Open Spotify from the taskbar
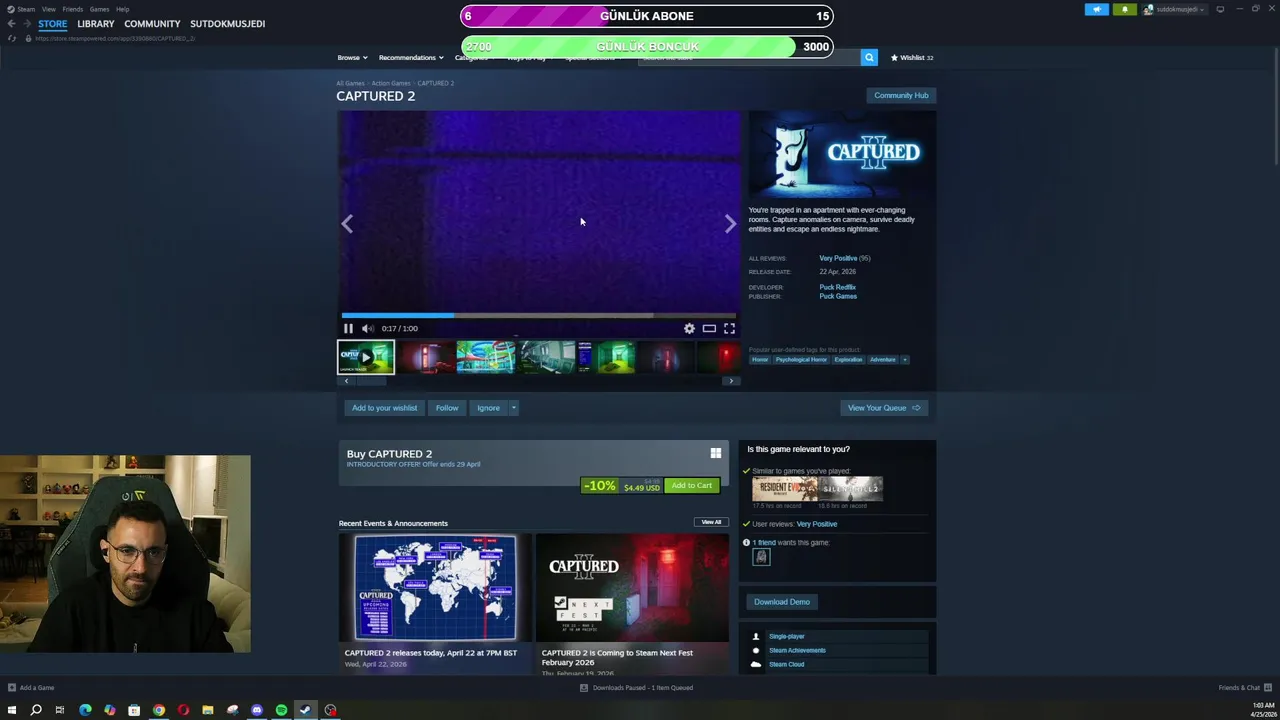 click(281, 710)
